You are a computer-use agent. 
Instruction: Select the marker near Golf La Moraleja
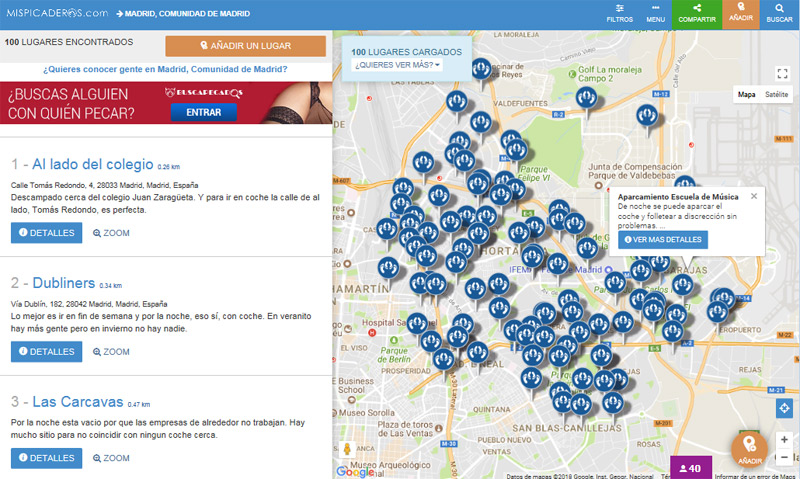tap(586, 97)
